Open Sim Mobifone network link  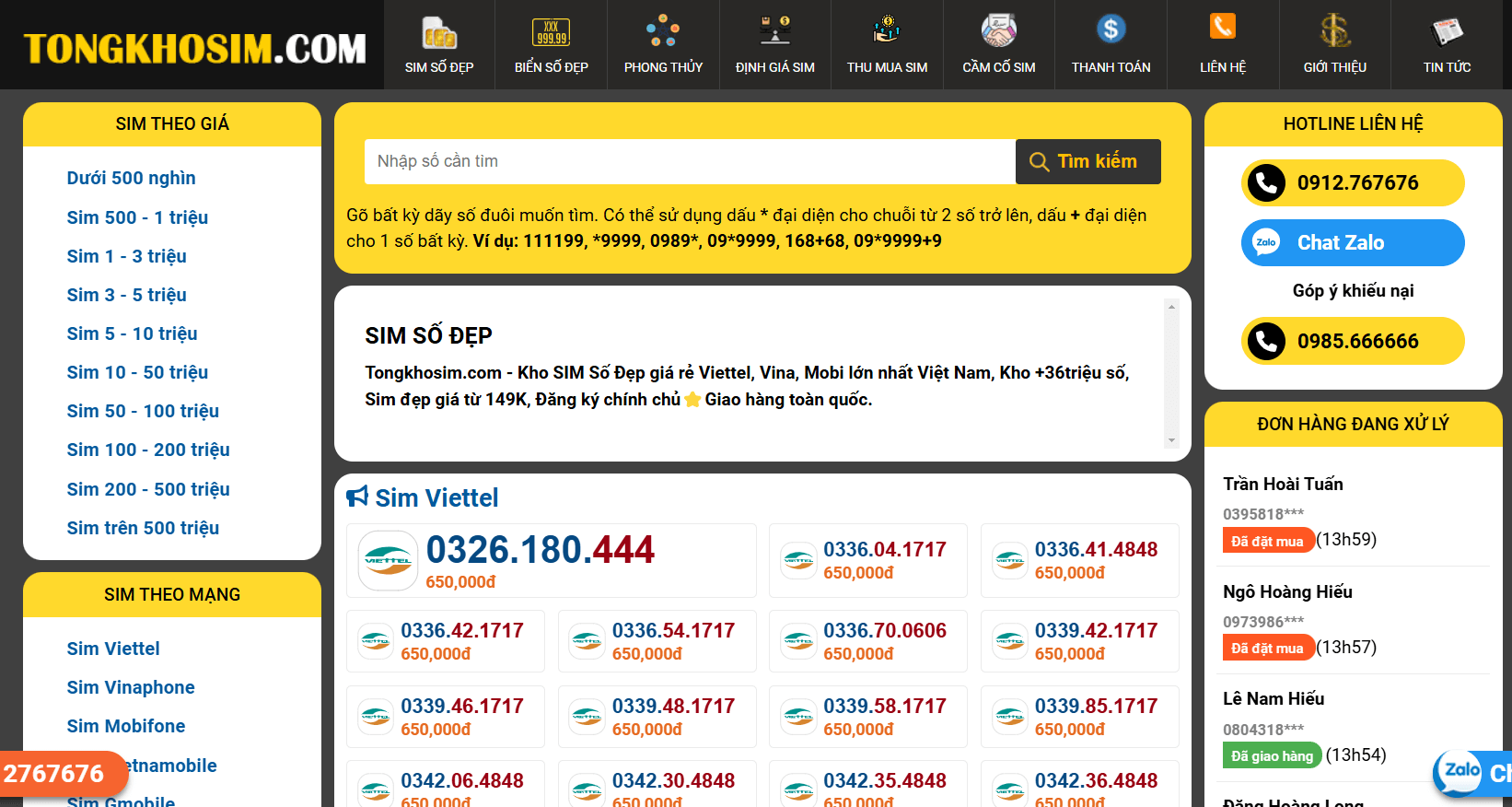coord(126,726)
